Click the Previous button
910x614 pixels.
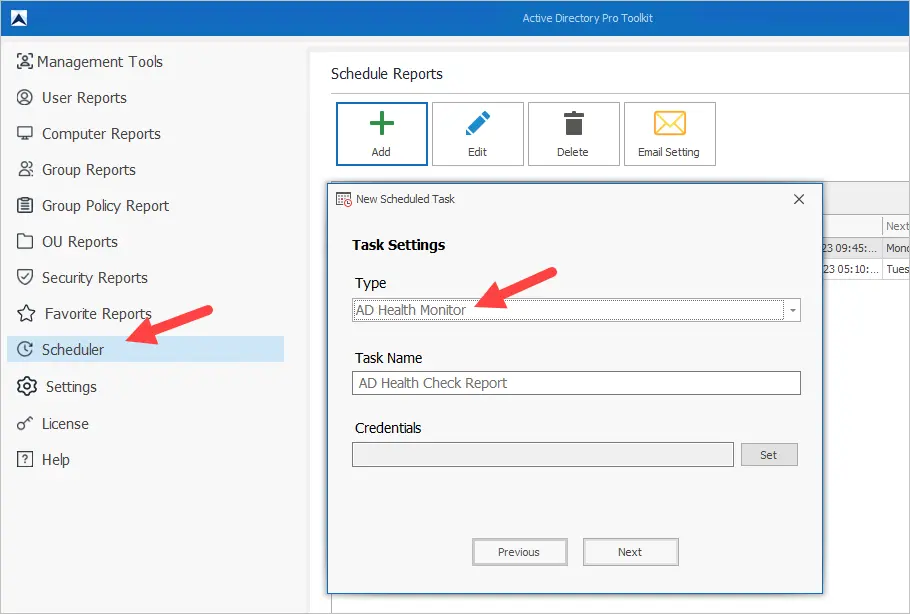(519, 552)
